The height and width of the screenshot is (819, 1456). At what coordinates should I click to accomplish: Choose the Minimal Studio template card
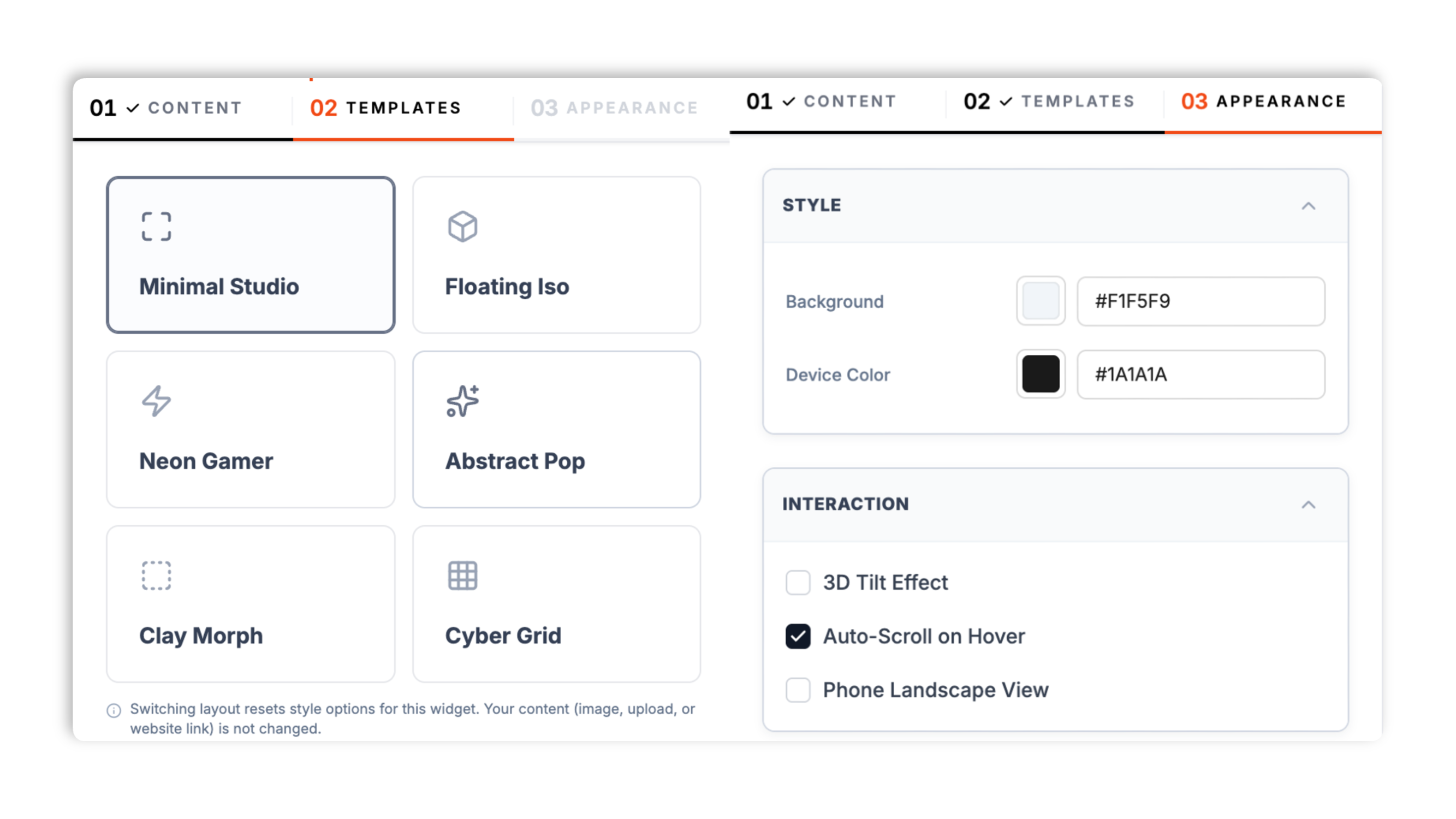[x=251, y=255]
